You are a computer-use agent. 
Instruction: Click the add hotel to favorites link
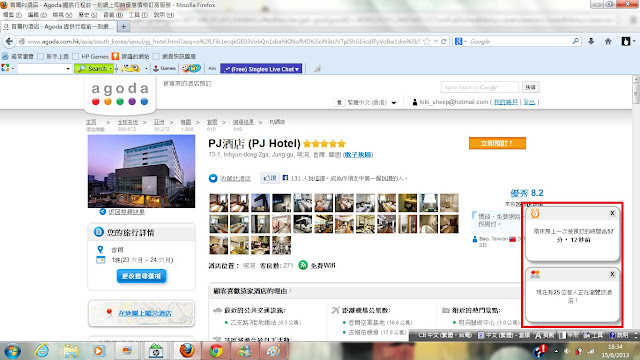tap(235, 179)
